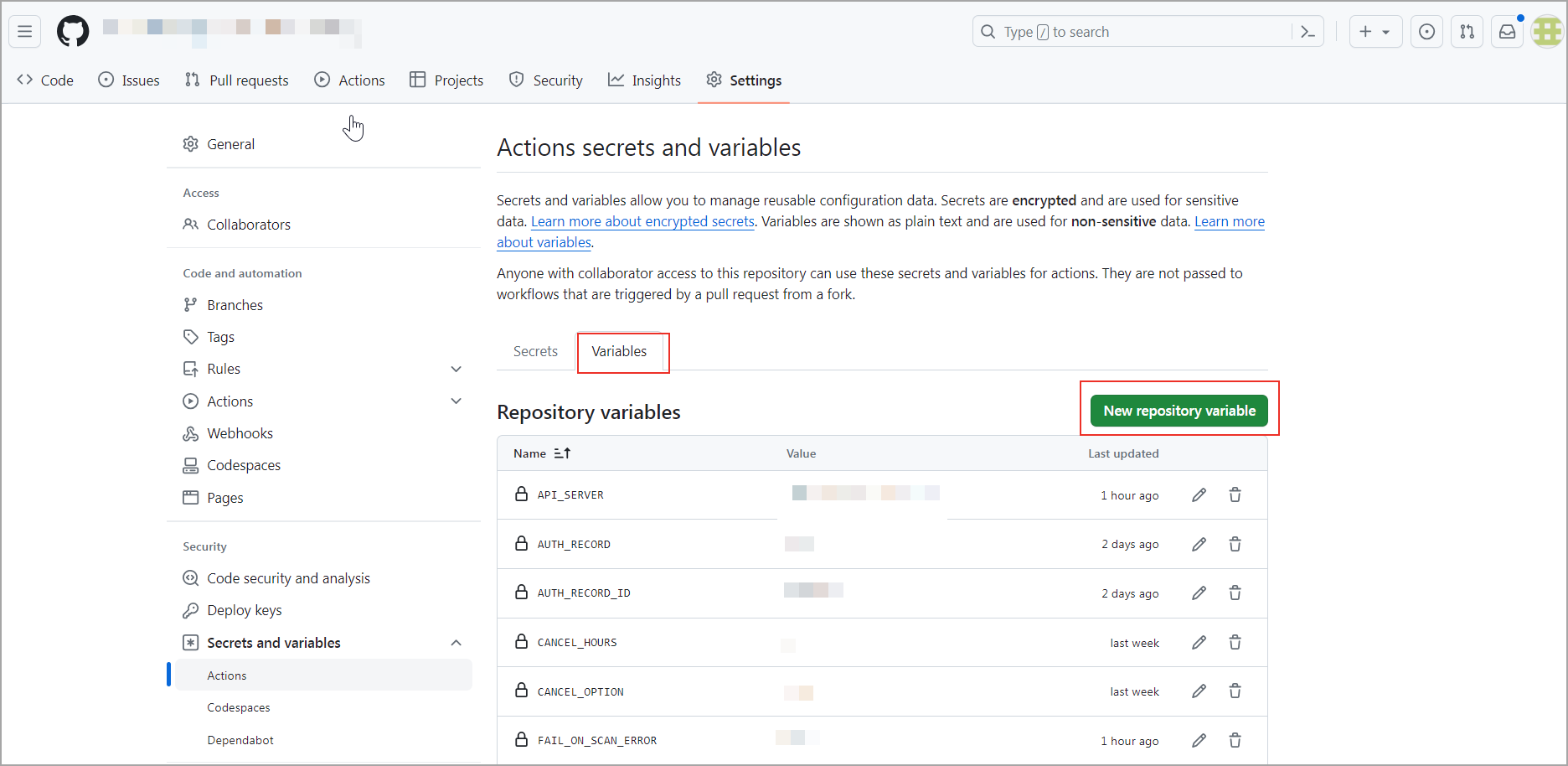Click the API_SERVER variable name
Screen dimensions: 1568x766
pos(570,495)
